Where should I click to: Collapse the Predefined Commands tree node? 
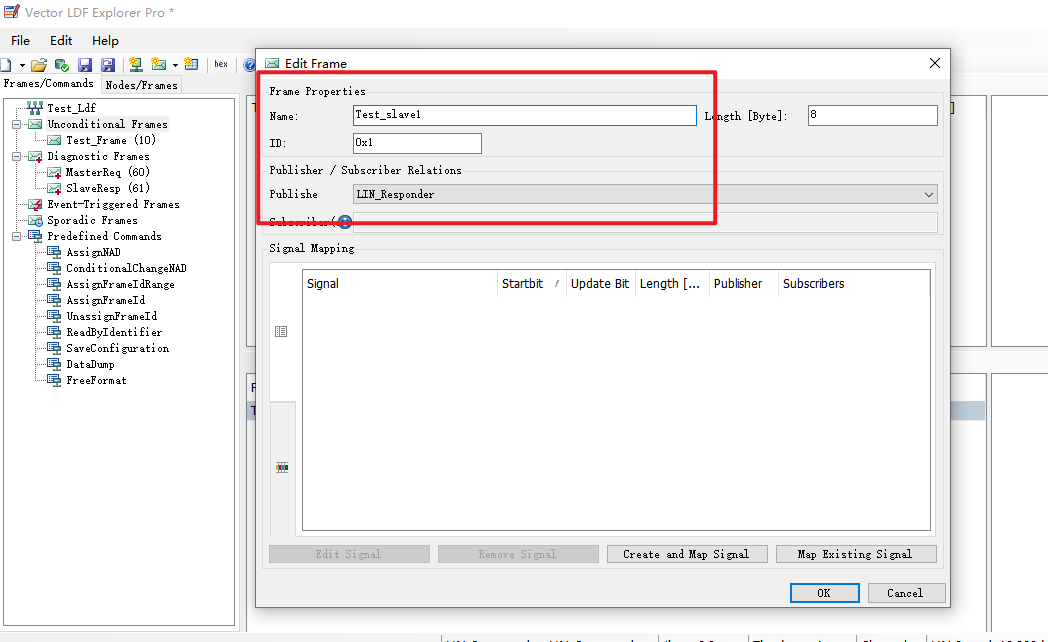[x=16, y=236]
